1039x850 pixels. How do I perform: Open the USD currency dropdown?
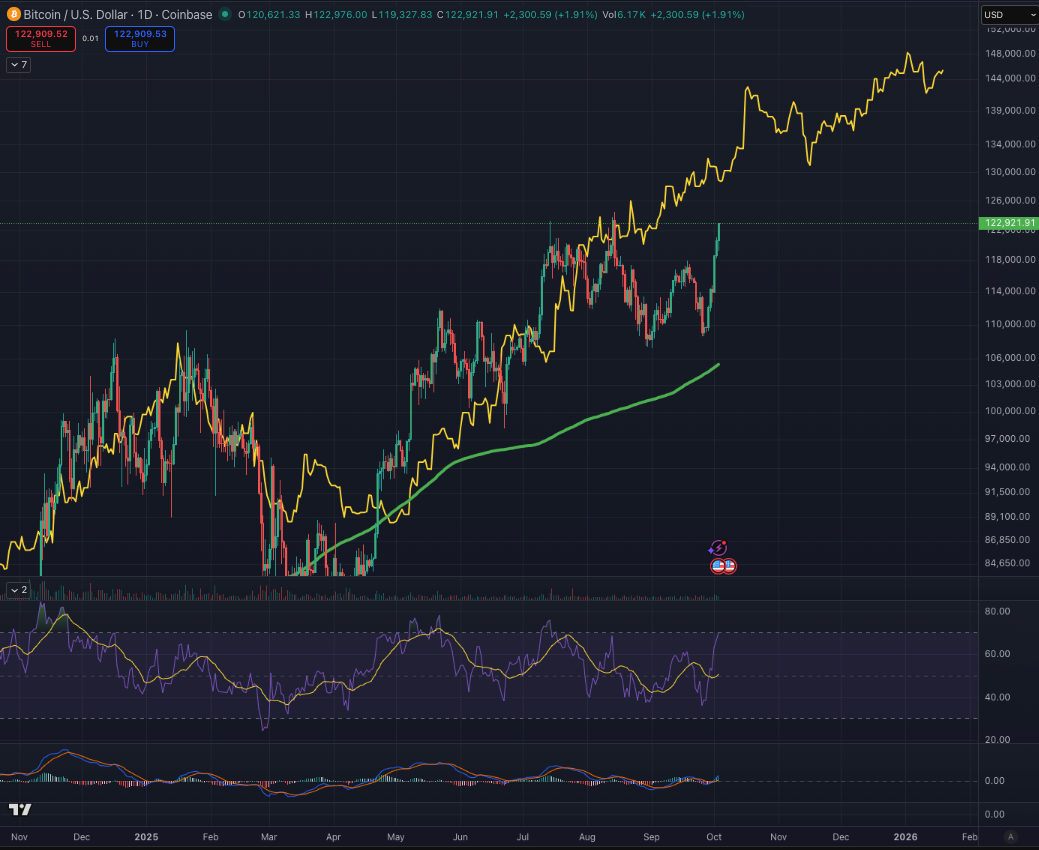(x=1009, y=15)
